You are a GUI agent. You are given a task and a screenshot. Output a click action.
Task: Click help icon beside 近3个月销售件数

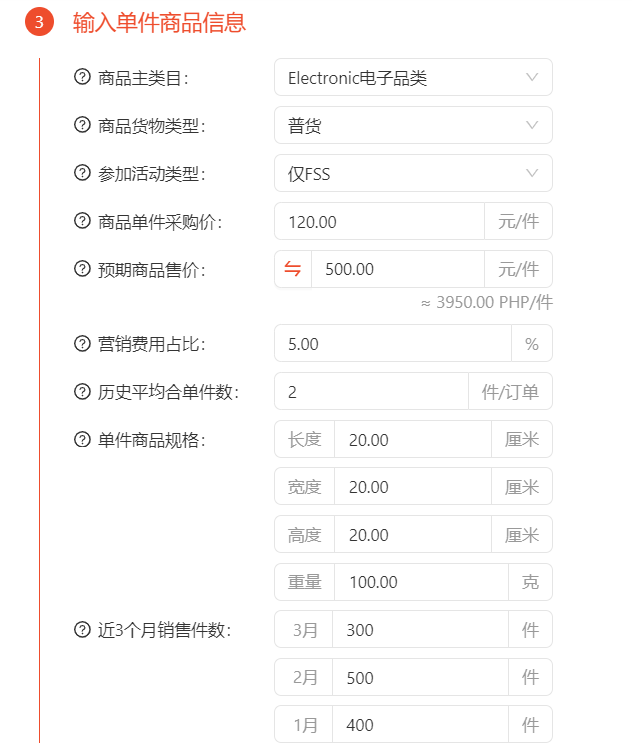(82, 630)
